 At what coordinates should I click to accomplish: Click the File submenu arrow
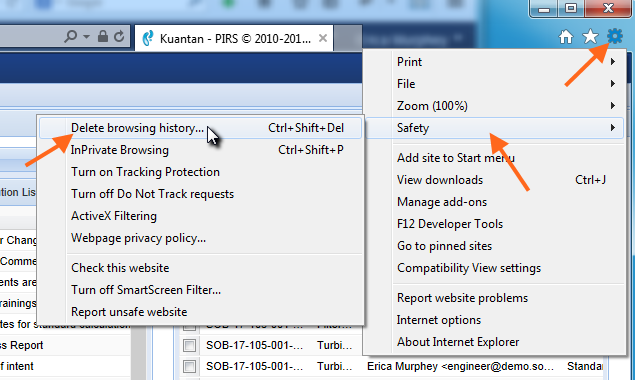click(x=613, y=83)
